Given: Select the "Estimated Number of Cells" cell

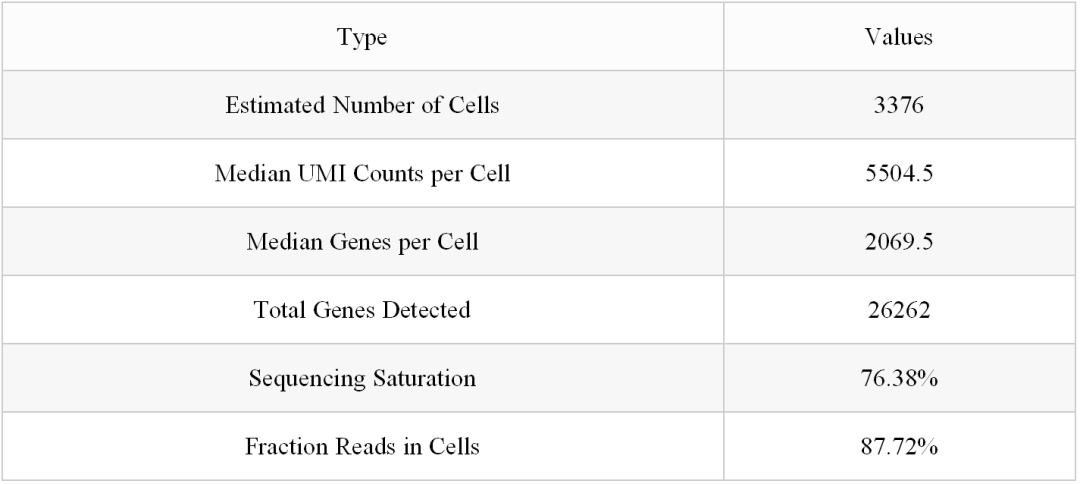Looking at the screenshot, I should [362, 105].
